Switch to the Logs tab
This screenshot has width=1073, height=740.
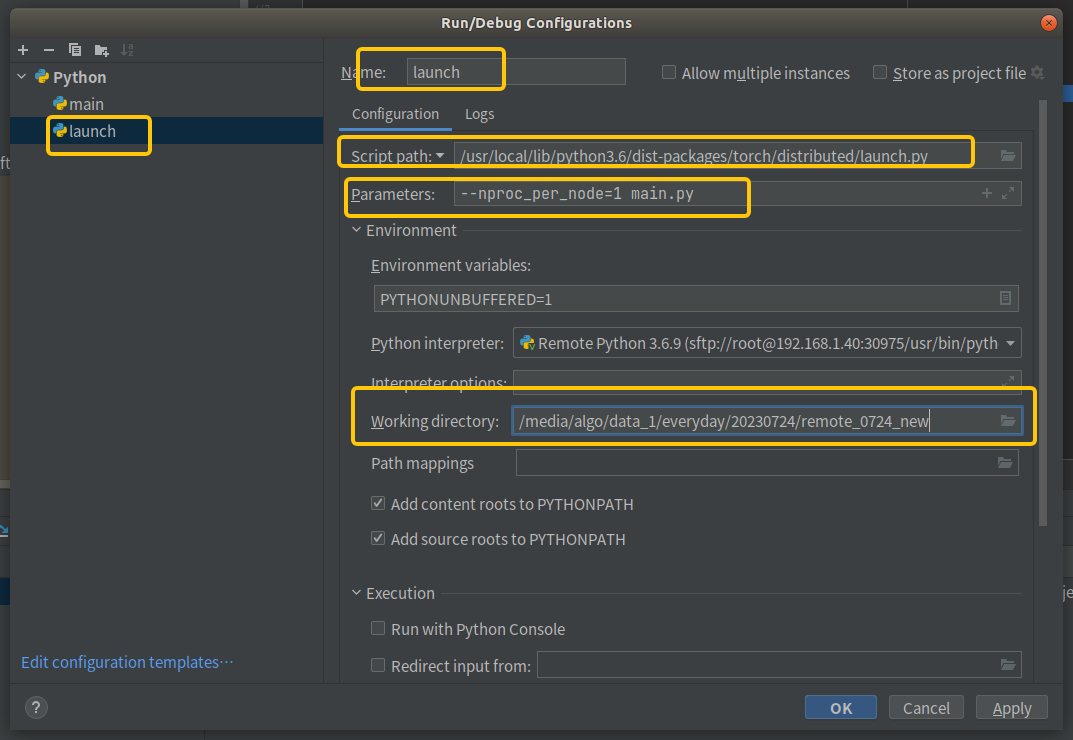click(479, 114)
